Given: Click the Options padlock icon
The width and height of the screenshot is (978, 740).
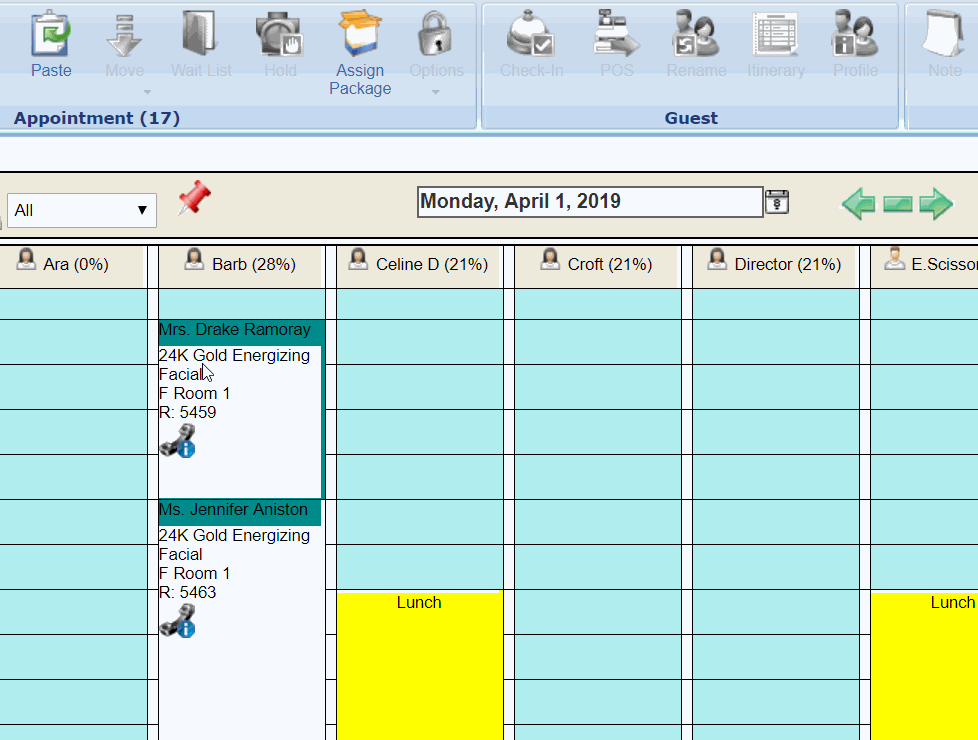Looking at the screenshot, I should (435, 34).
